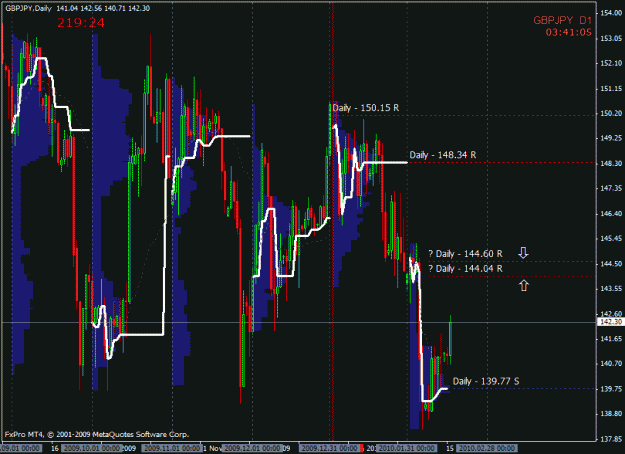The width and height of the screenshot is (625, 454).
Task: Click the '1 Nov' label on the time axis
Action: [x=212, y=448]
